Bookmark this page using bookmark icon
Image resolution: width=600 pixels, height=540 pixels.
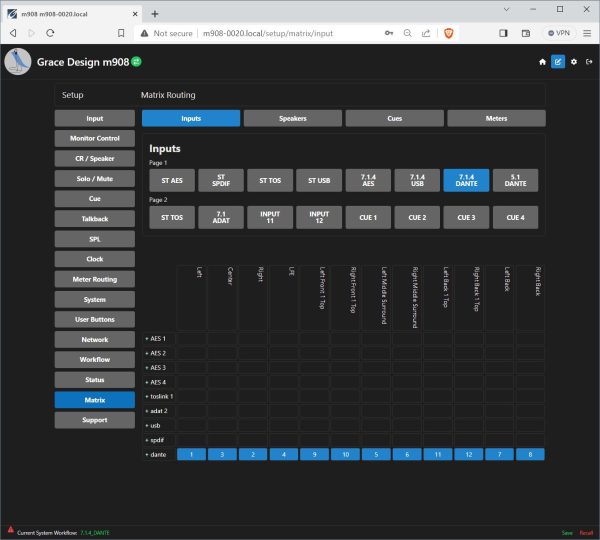[121, 33]
